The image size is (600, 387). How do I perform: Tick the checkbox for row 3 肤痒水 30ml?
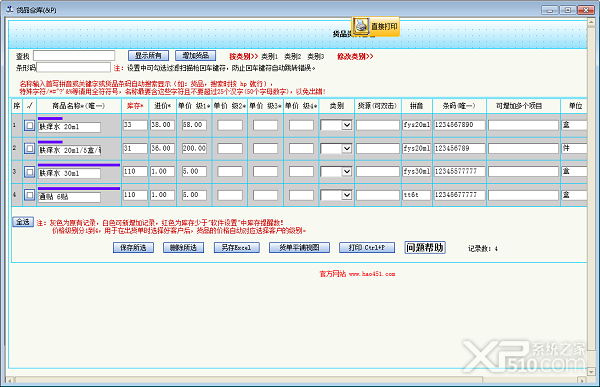[29, 172]
